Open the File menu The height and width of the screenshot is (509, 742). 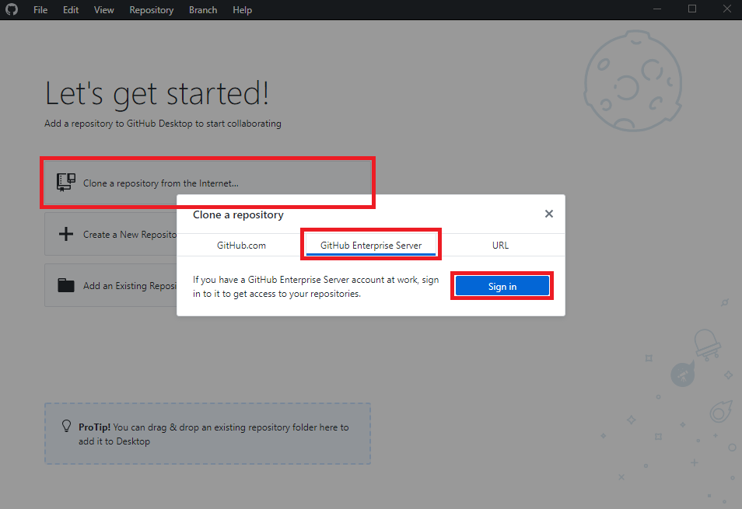pos(40,10)
